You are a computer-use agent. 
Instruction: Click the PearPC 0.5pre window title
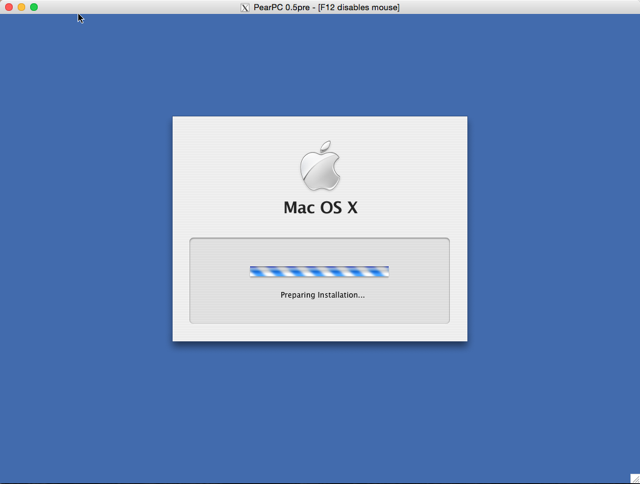[x=326, y=7]
